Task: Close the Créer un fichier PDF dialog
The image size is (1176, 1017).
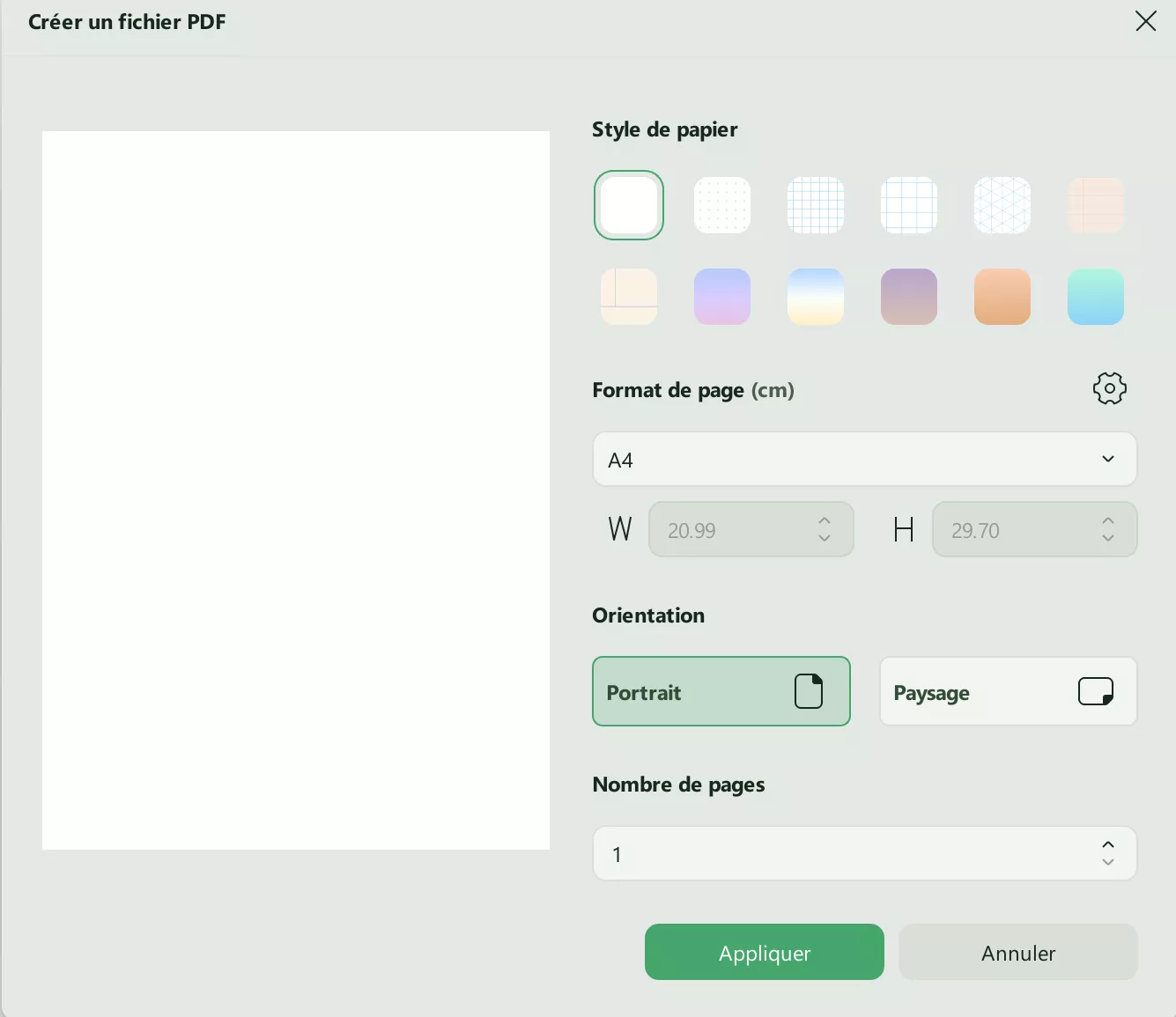Action: (x=1145, y=21)
